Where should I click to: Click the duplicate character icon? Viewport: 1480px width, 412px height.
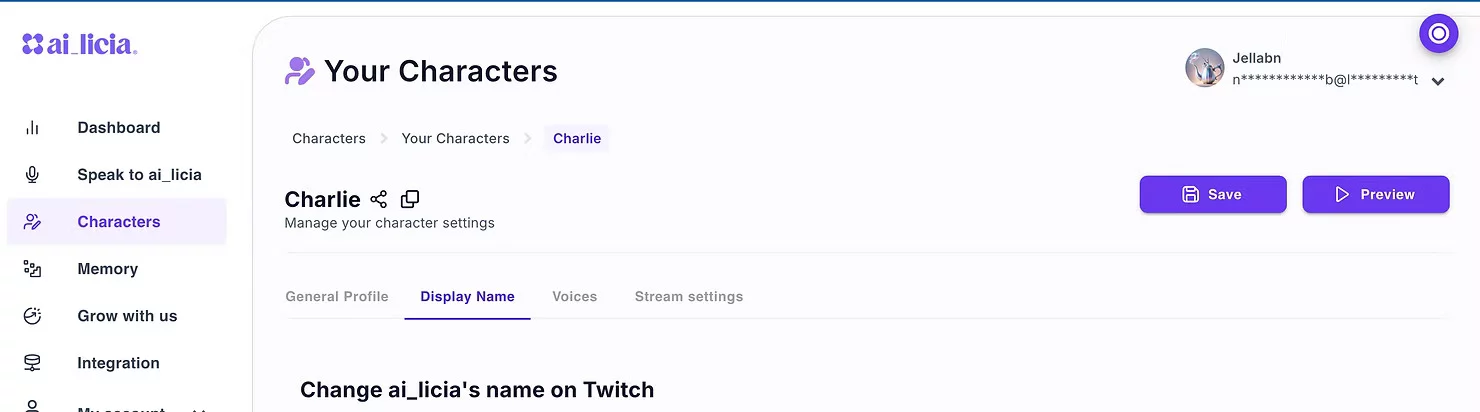[x=410, y=199]
